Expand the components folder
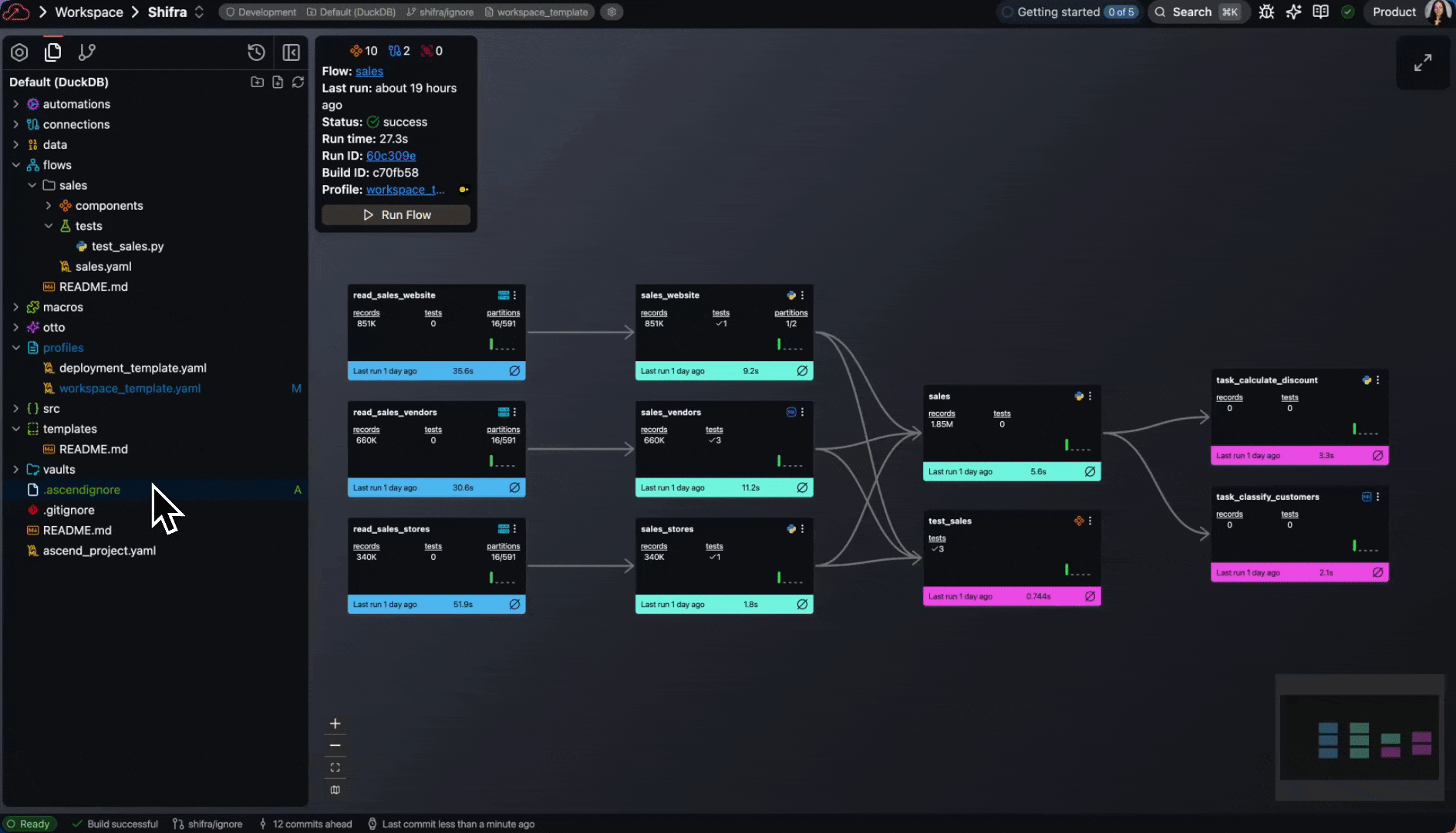 (49, 206)
